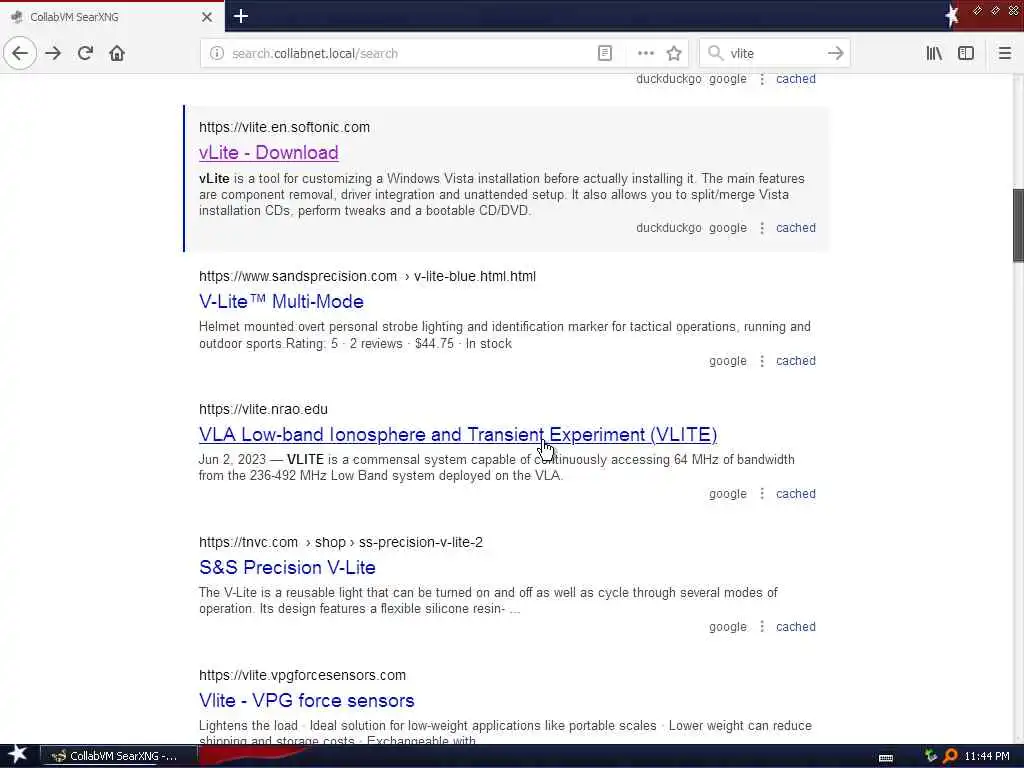
Task: Close the CollabVM SearXNG tab
Action: pyautogui.click(x=206, y=17)
